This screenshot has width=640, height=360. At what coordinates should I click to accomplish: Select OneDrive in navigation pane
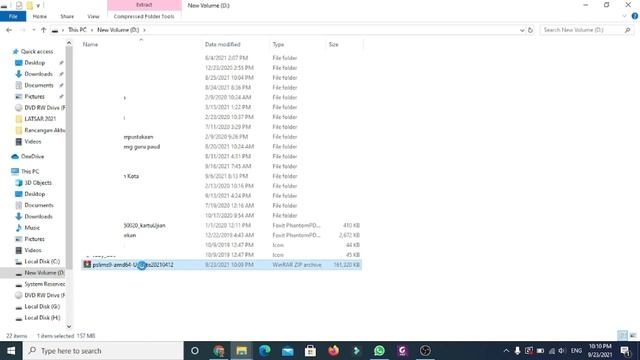click(32, 156)
